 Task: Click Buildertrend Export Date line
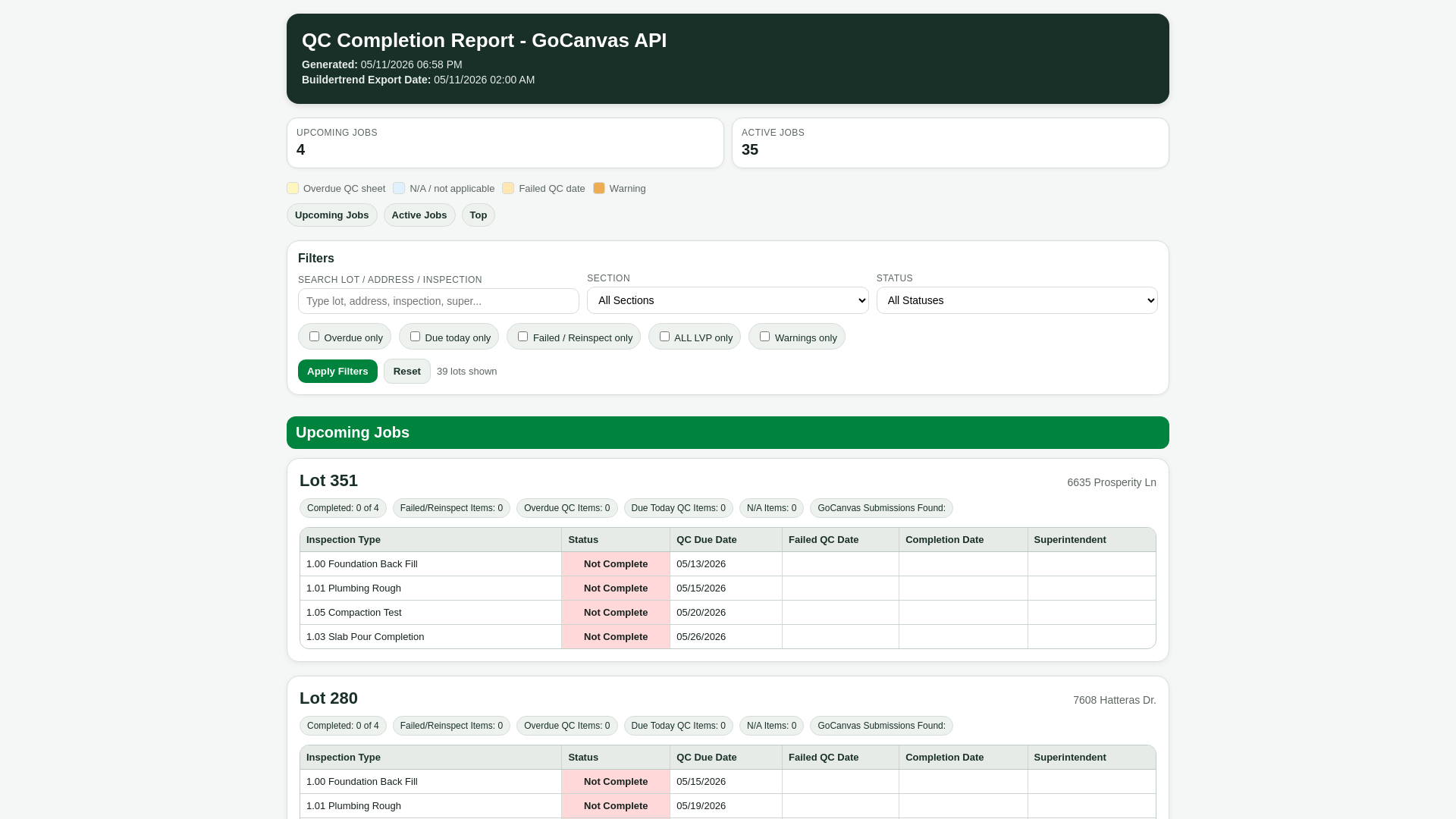tap(418, 80)
